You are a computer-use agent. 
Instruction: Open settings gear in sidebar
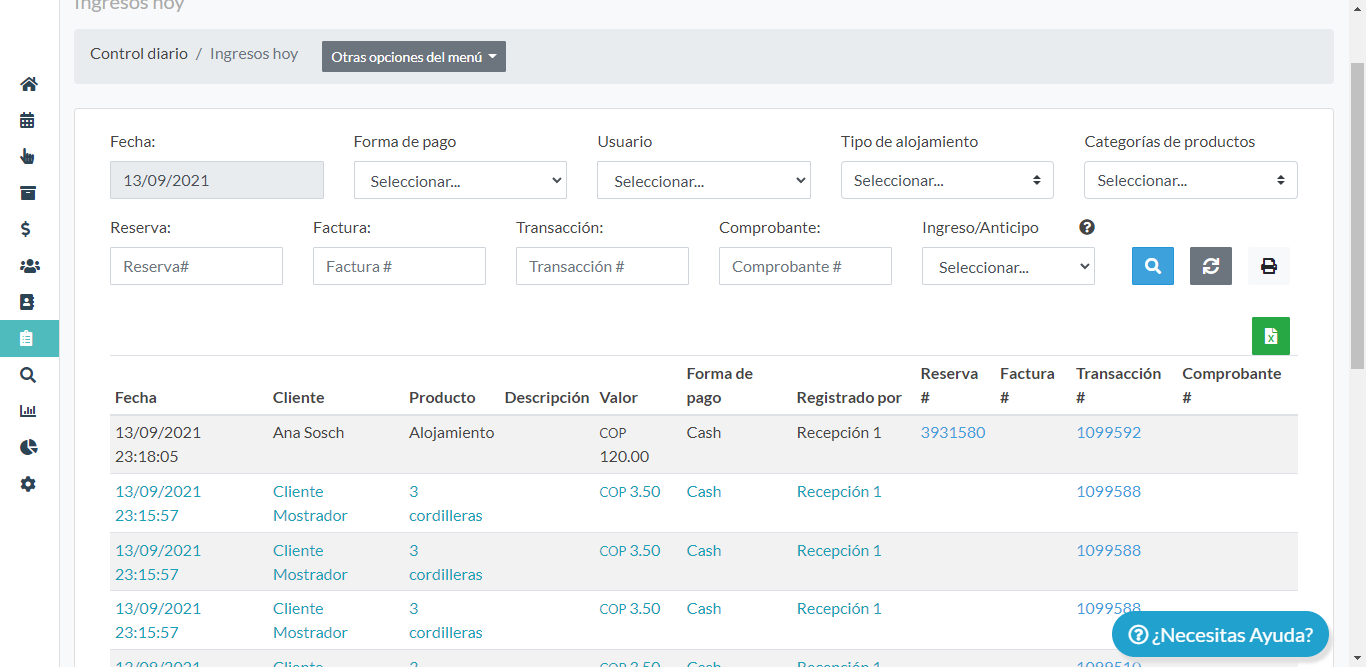(28, 484)
